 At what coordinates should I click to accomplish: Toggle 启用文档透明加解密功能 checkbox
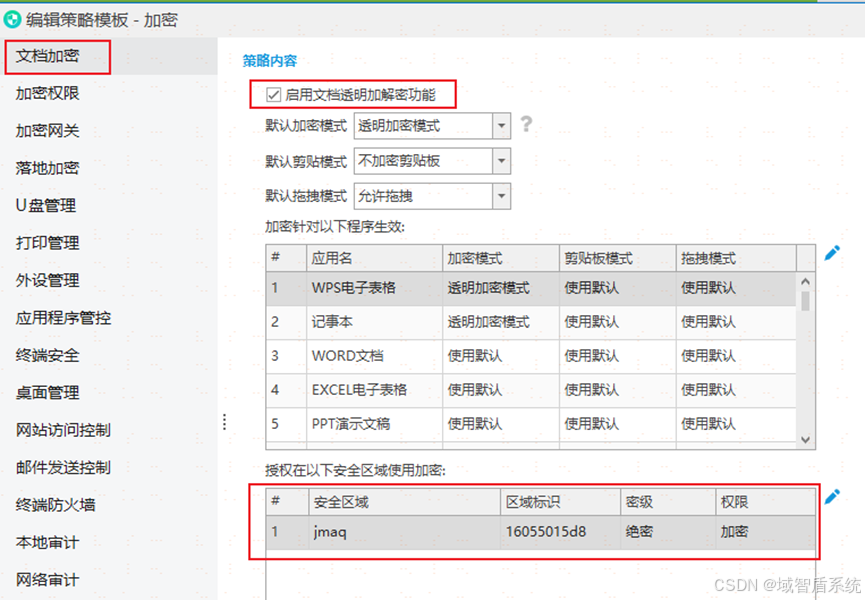[274, 95]
